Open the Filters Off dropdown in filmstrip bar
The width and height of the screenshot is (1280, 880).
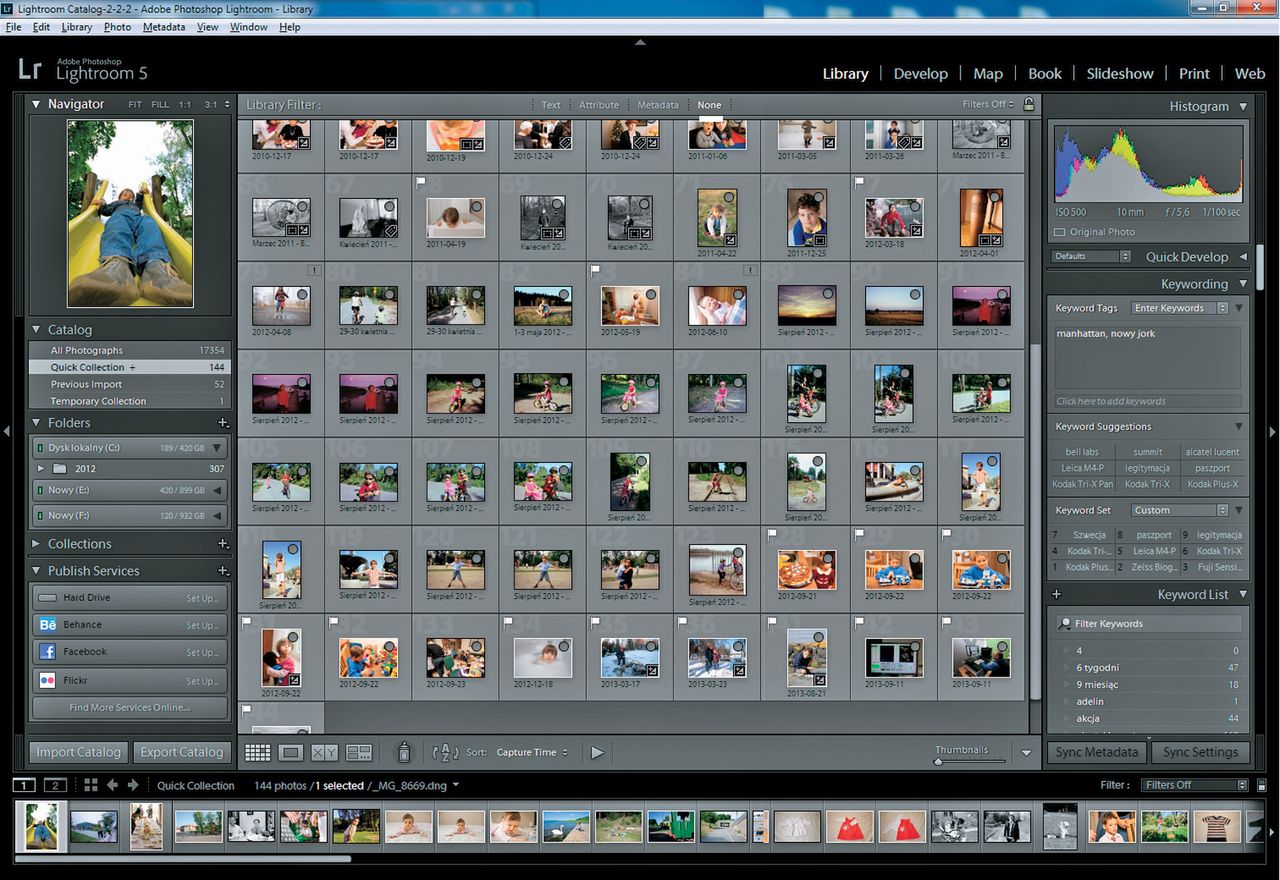pos(1195,785)
